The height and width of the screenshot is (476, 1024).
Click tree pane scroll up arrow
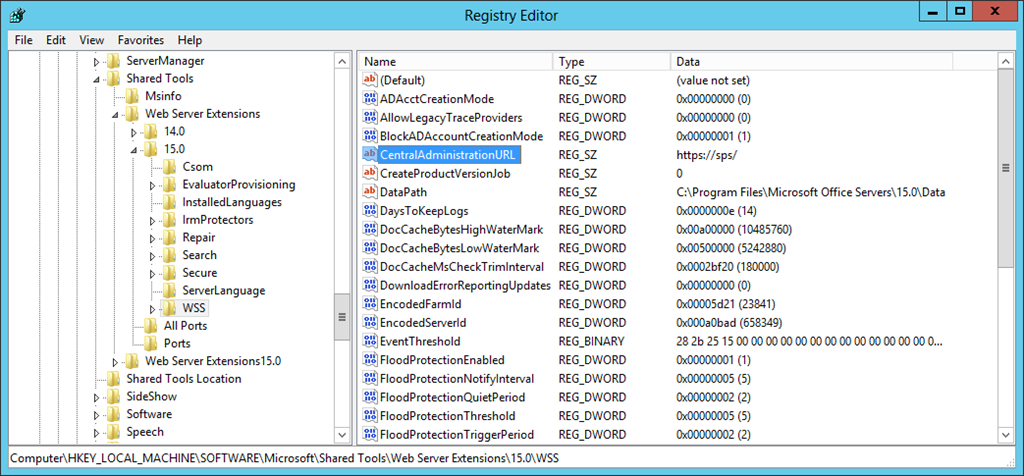pos(343,61)
